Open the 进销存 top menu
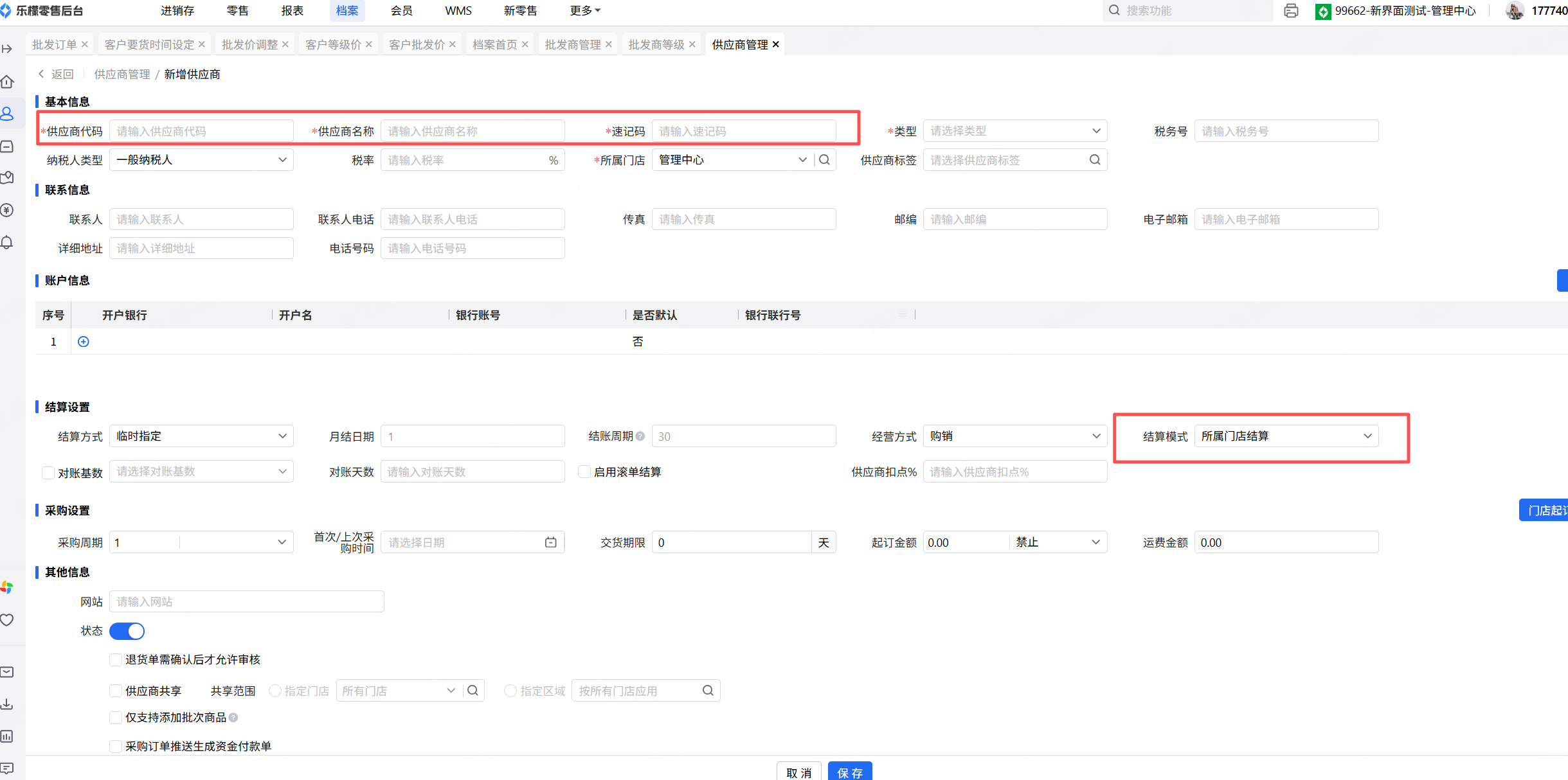Screen dimensions: 1568x780 (177, 11)
